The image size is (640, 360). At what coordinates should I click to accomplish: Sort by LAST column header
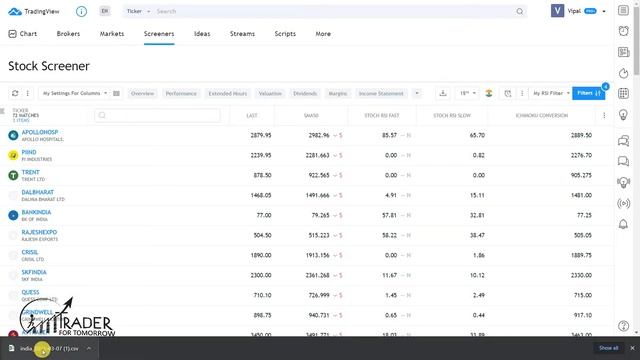click(252, 116)
